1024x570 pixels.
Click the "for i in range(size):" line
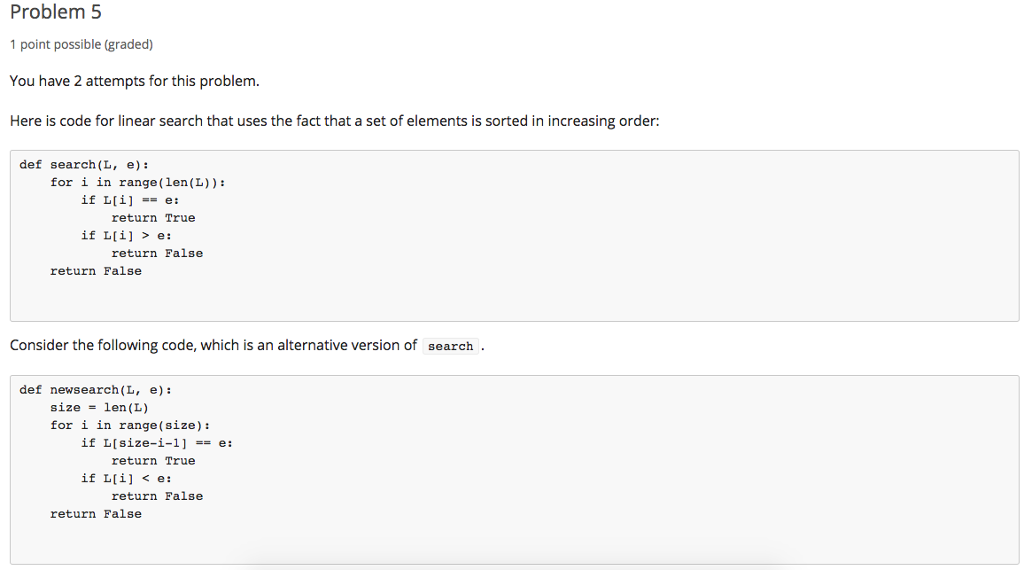pyautogui.click(x=130, y=425)
